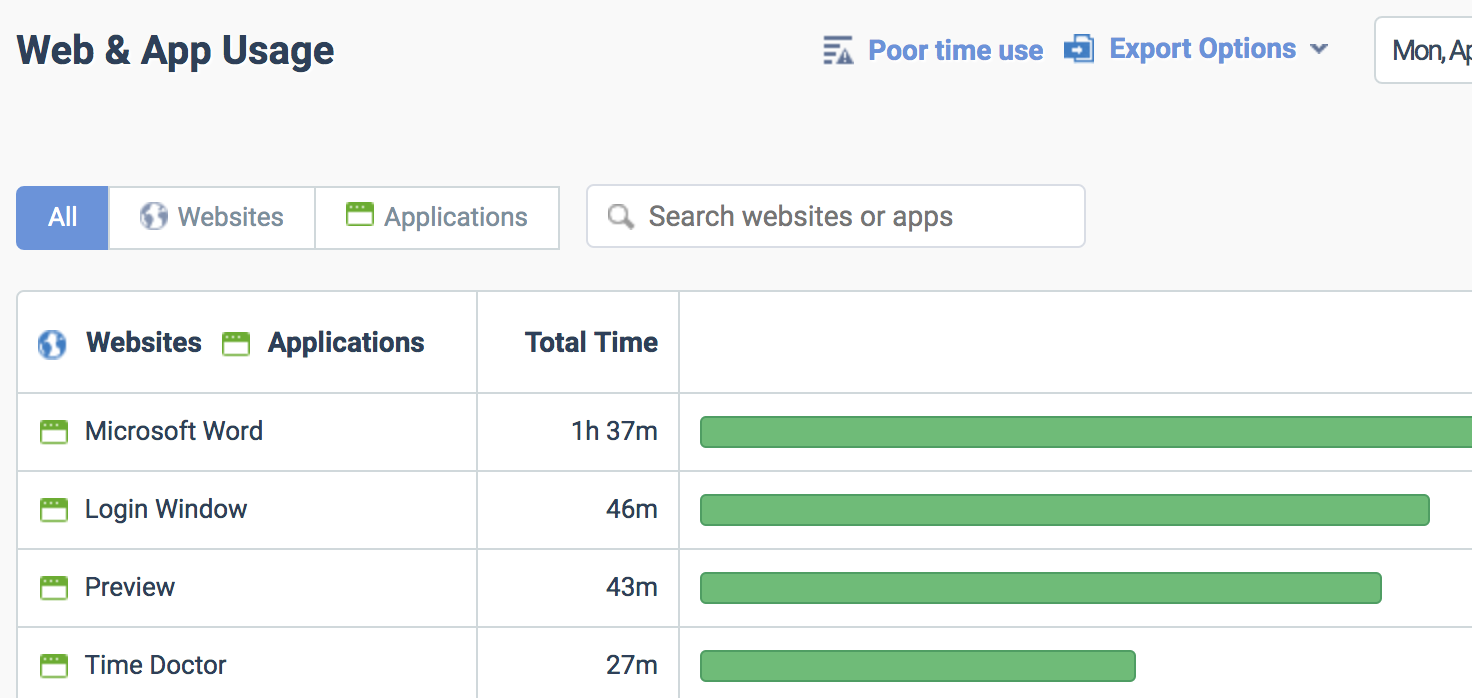The height and width of the screenshot is (698, 1472).
Task: Expand the Export Options chevron arrow
Action: click(x=1319, y=49)
